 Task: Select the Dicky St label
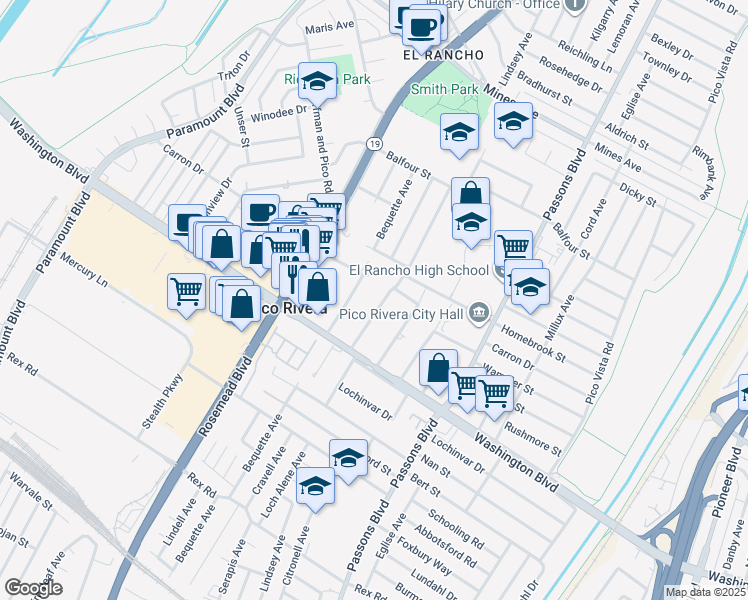(638, 195)
